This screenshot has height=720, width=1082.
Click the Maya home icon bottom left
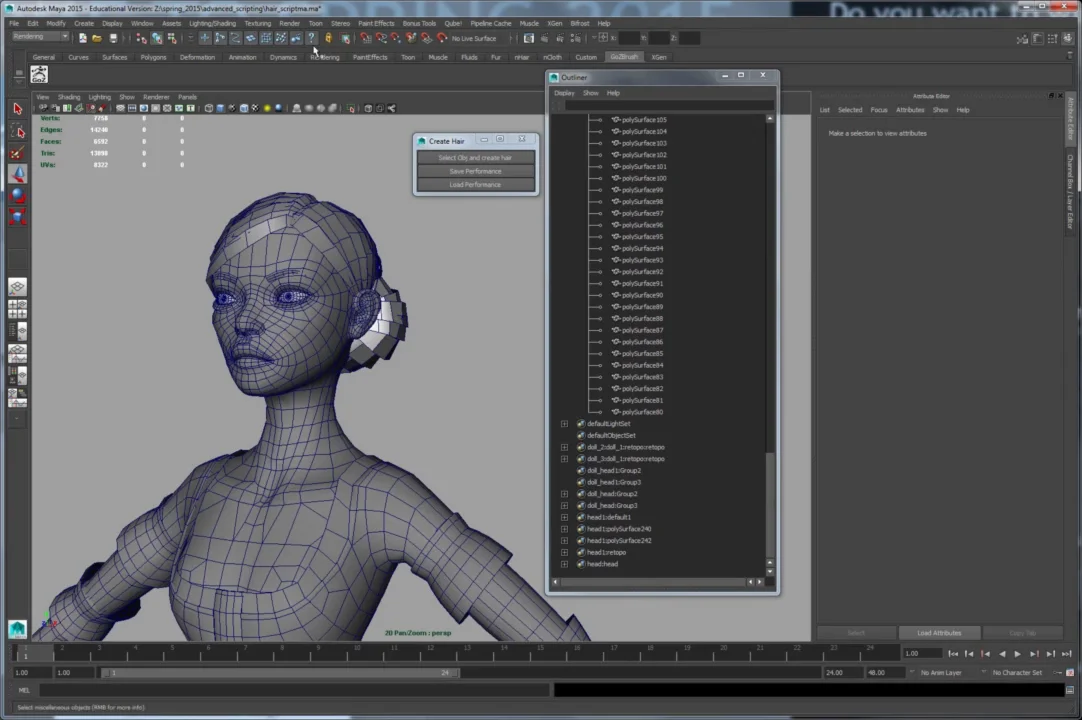click(x=17, y=628)
